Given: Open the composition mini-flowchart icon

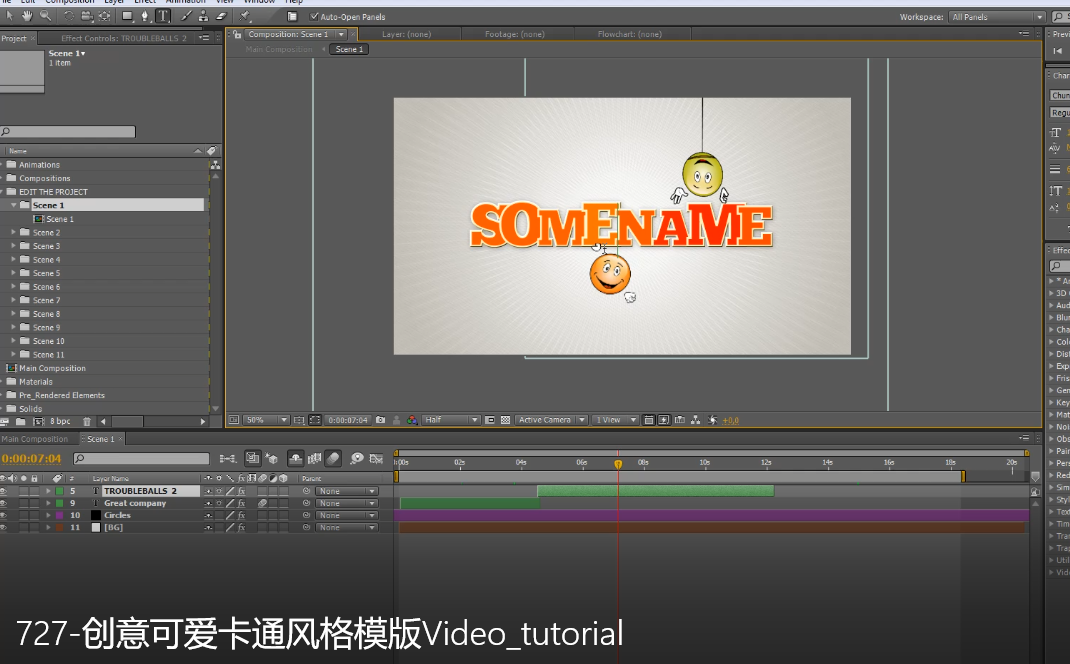Looking at the screenshot, I should click(228, 459).
